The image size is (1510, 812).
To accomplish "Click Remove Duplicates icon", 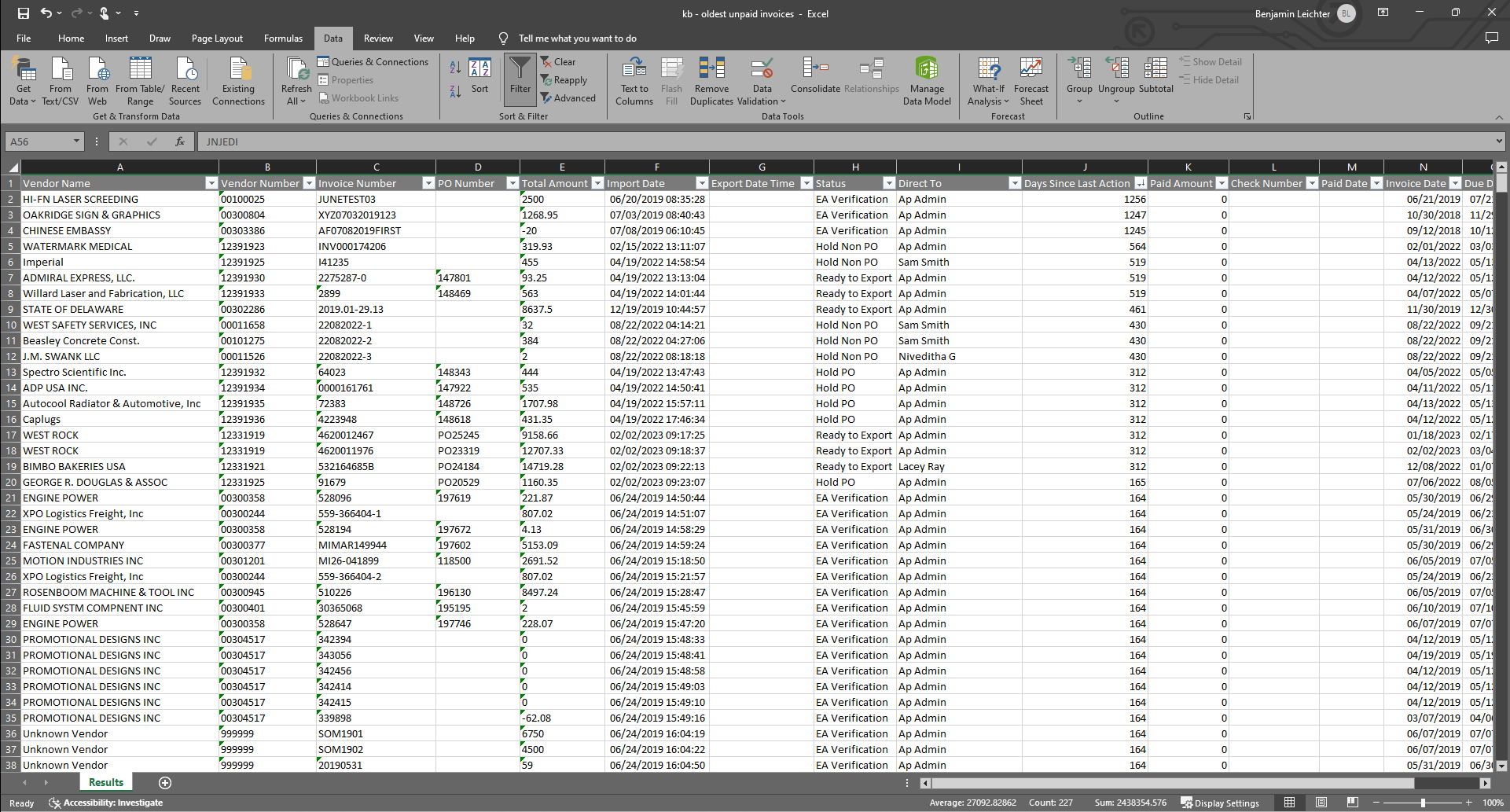I will [x=712, y=82].
